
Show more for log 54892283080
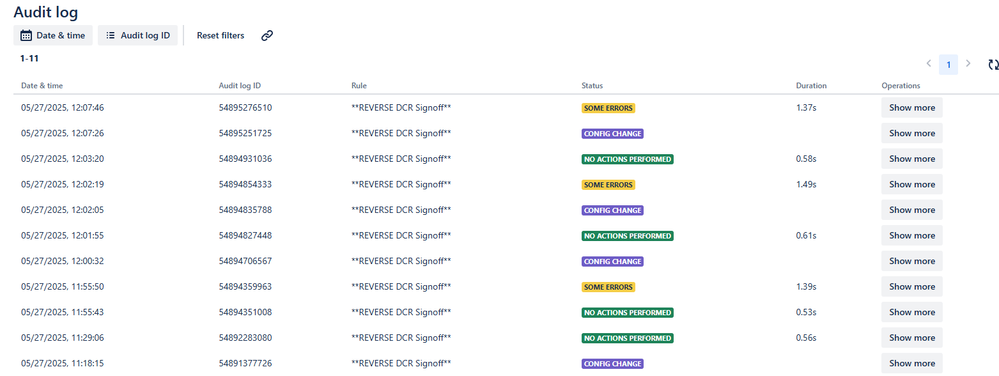[x=912, y=338]
